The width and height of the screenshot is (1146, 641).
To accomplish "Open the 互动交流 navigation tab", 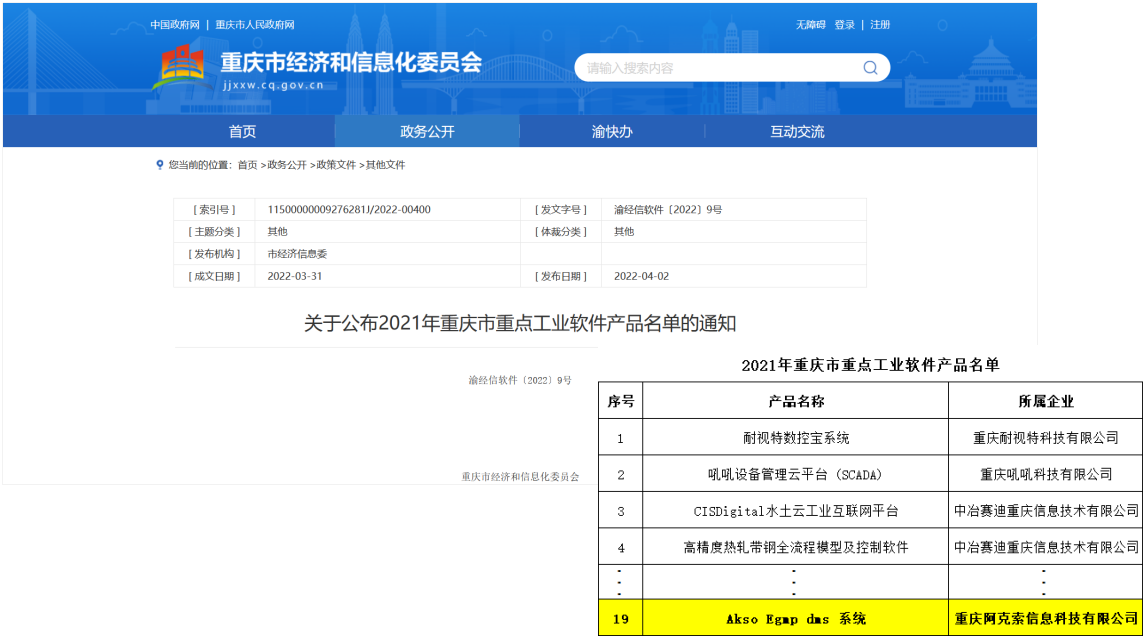I will tap(797, 132).
